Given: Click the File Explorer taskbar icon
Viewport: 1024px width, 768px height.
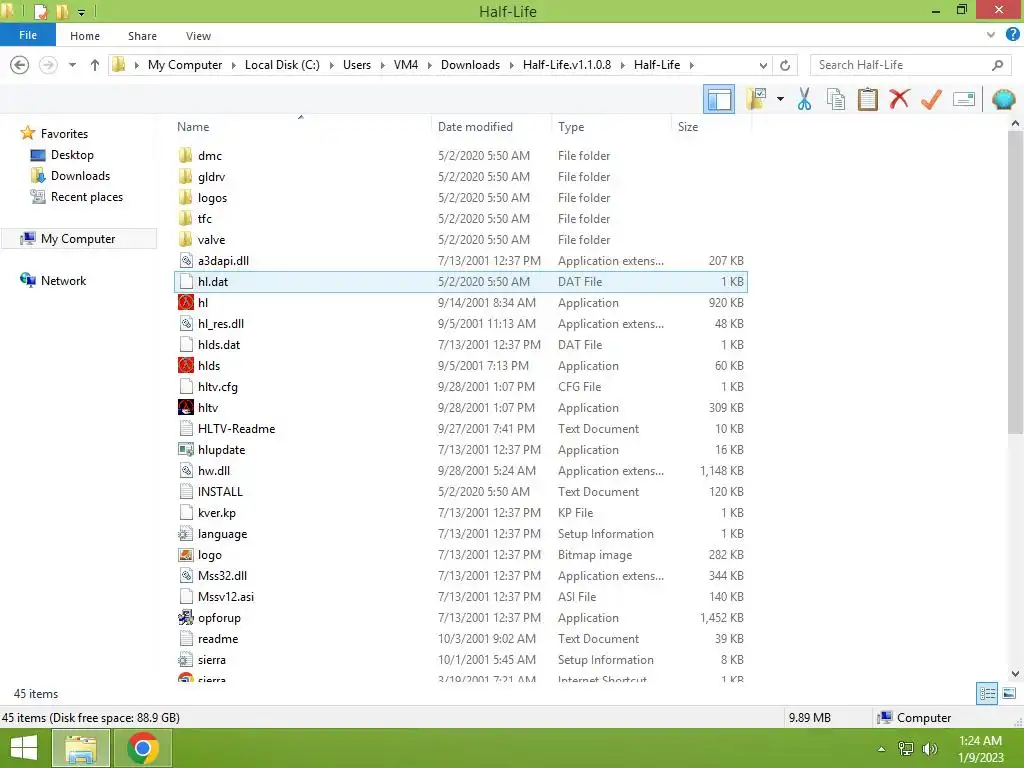Looking at the screenshot, I should click(x=80, y=748).
